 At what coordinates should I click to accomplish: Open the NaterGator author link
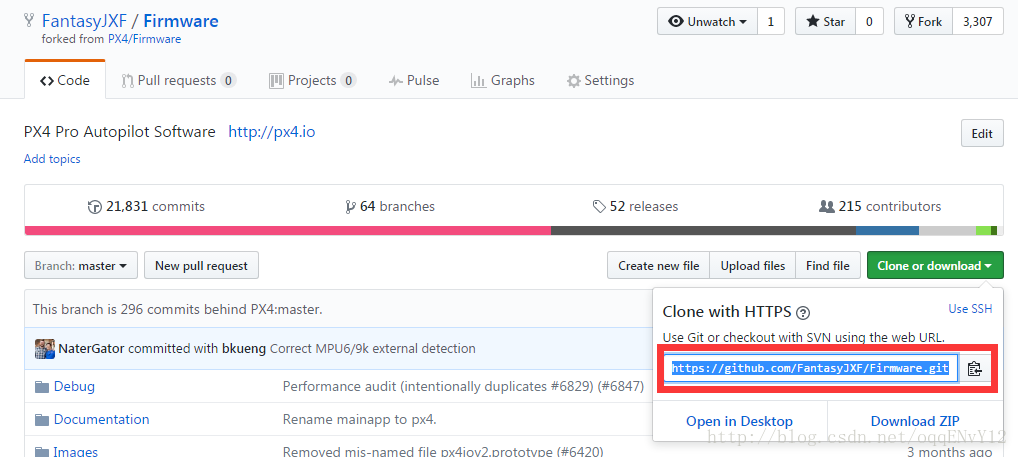coord(92,349)
